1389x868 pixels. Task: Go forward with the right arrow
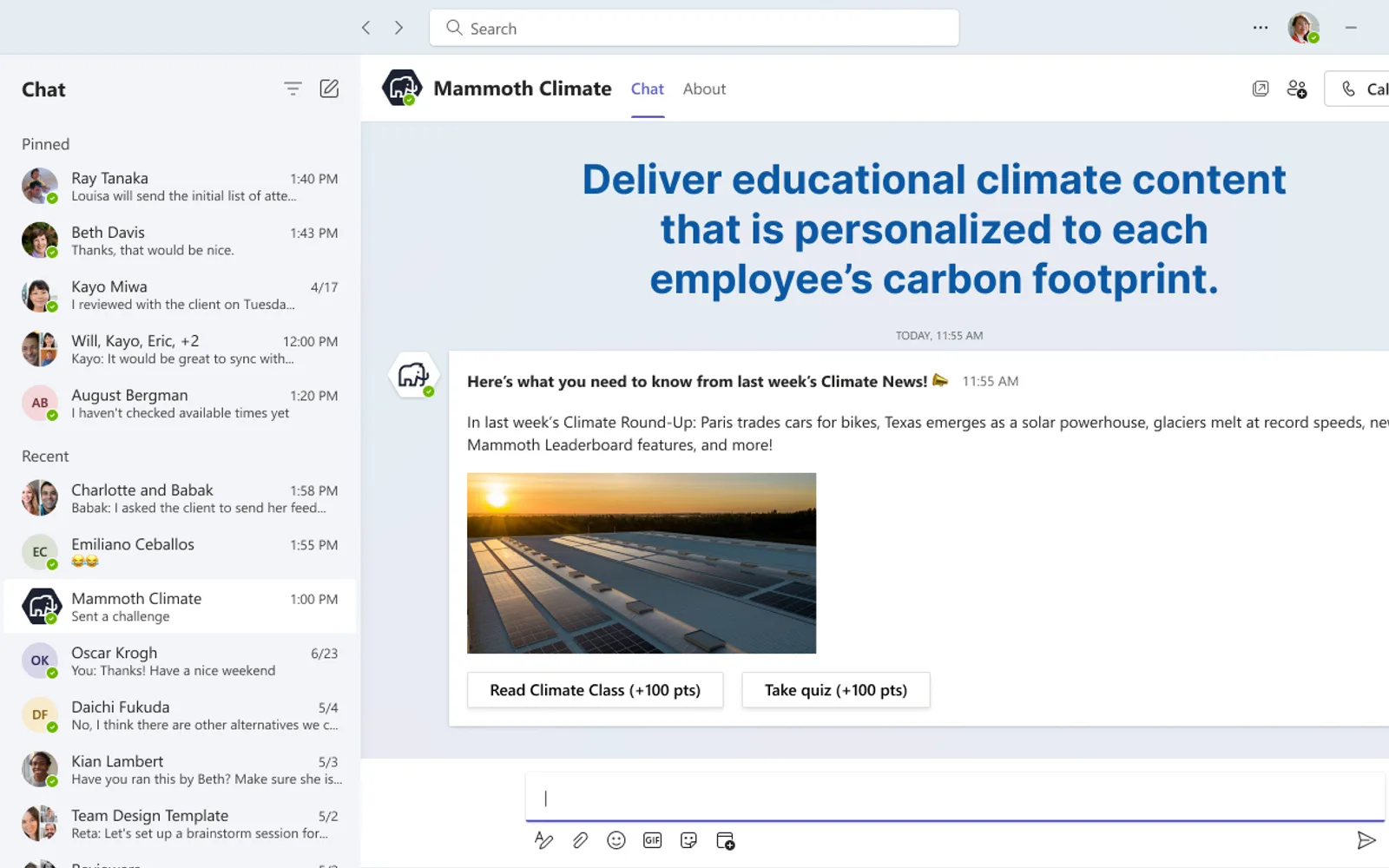click(x=398, y=28)
